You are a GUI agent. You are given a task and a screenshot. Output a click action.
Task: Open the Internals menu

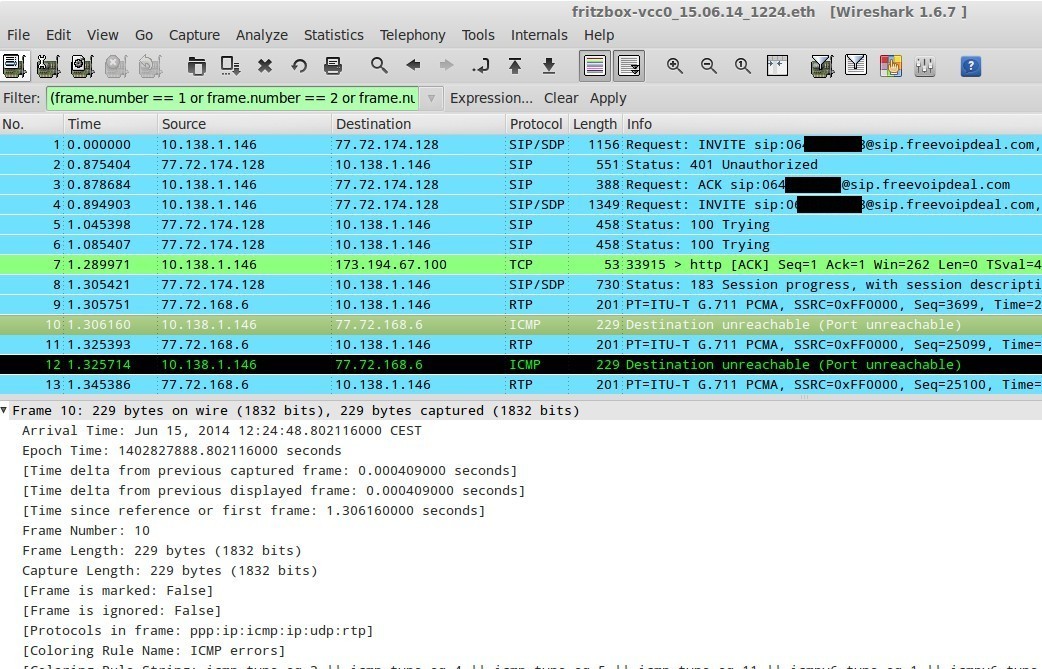coord(539,35)
